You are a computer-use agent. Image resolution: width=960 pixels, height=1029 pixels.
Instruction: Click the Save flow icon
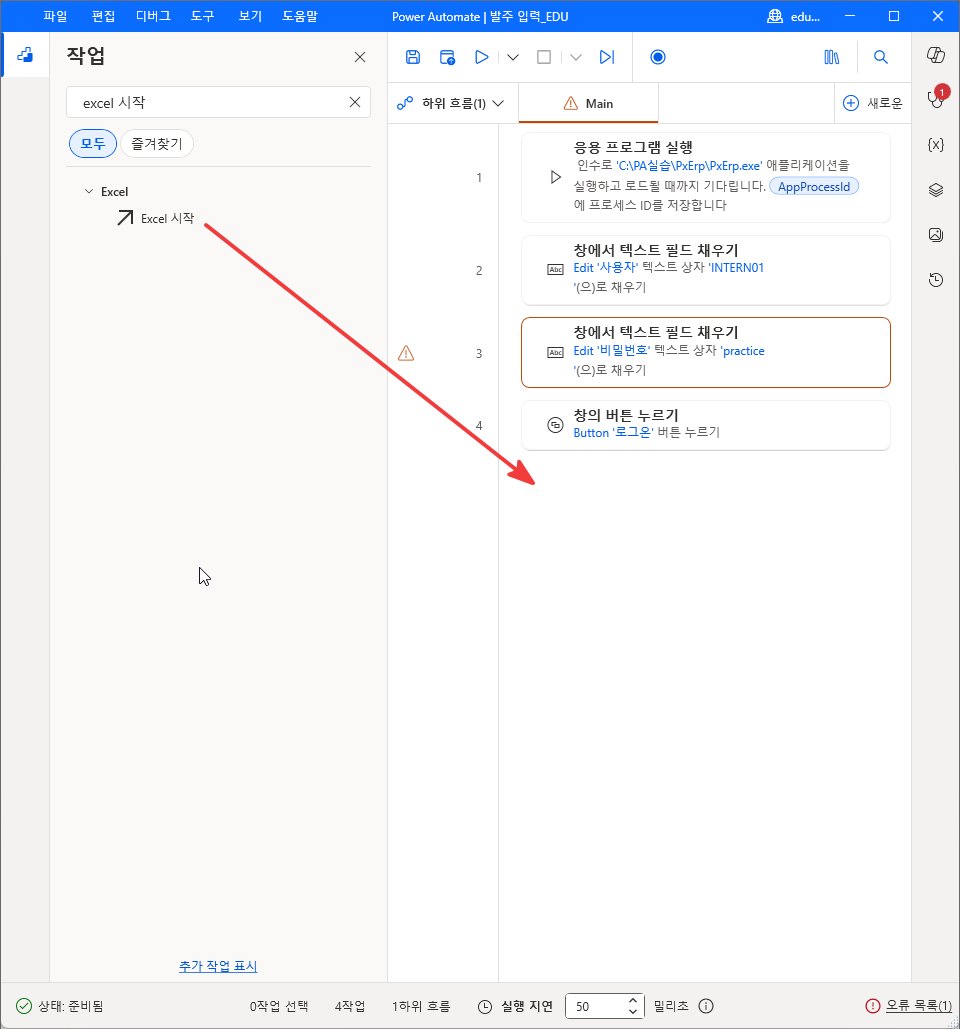click(413, 57)
